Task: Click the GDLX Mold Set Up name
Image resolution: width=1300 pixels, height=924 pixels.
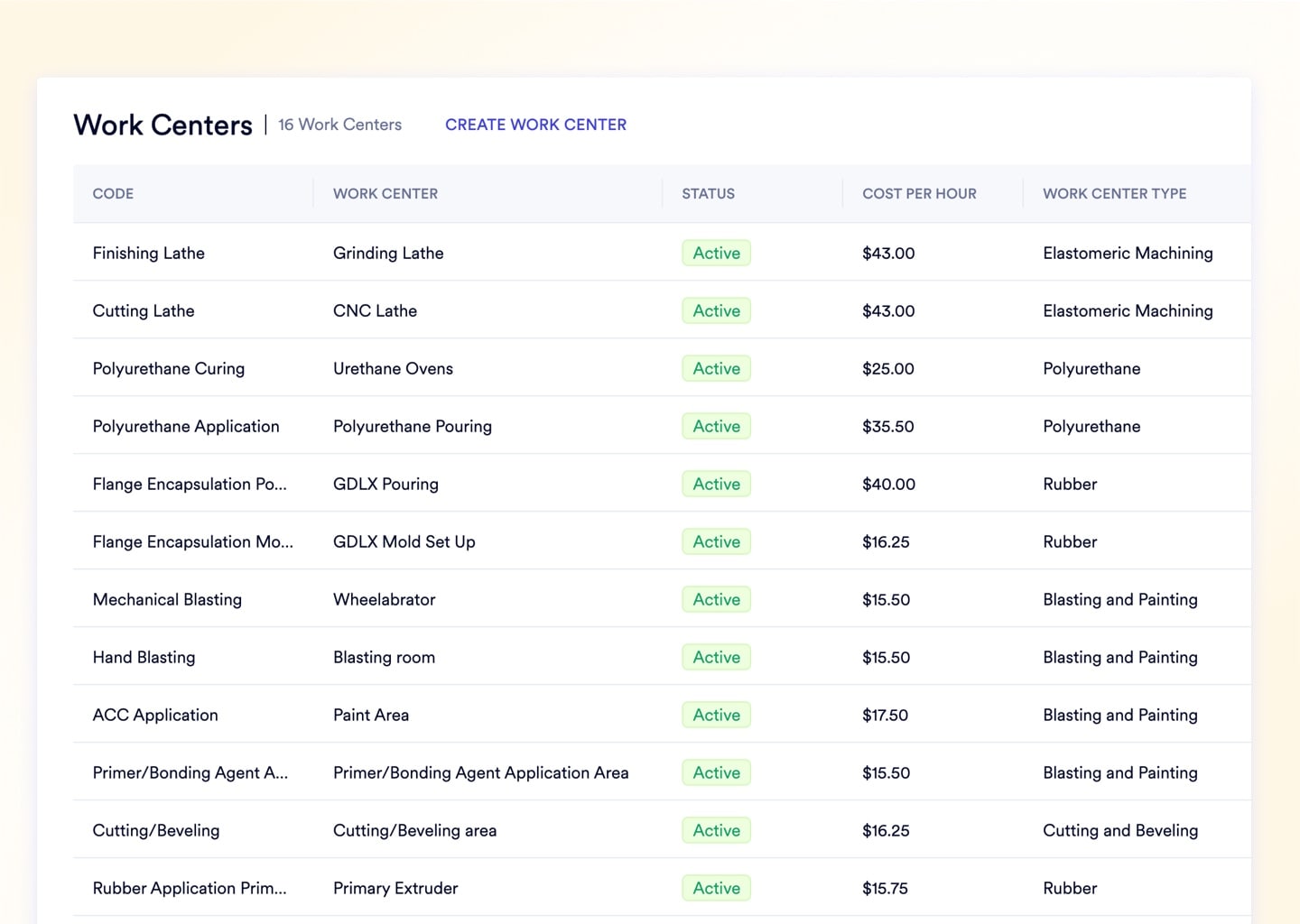Action: (x=404, y=541)
